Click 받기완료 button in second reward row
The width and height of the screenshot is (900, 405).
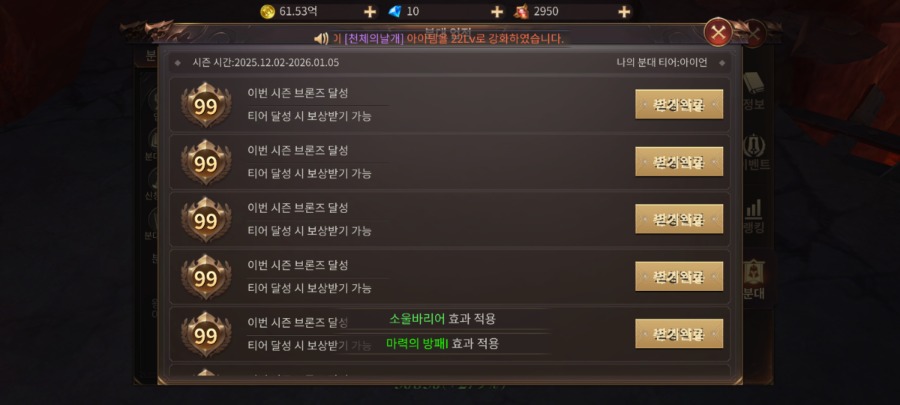(679, 162)
